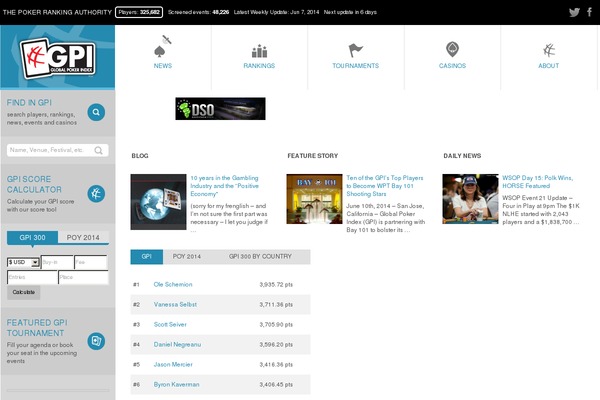Image resolution: width=600 pixels, height=400 pixels.
Task: Open 'Ten of the GPI's Top Players' story link
Action: tap(385, 186)
